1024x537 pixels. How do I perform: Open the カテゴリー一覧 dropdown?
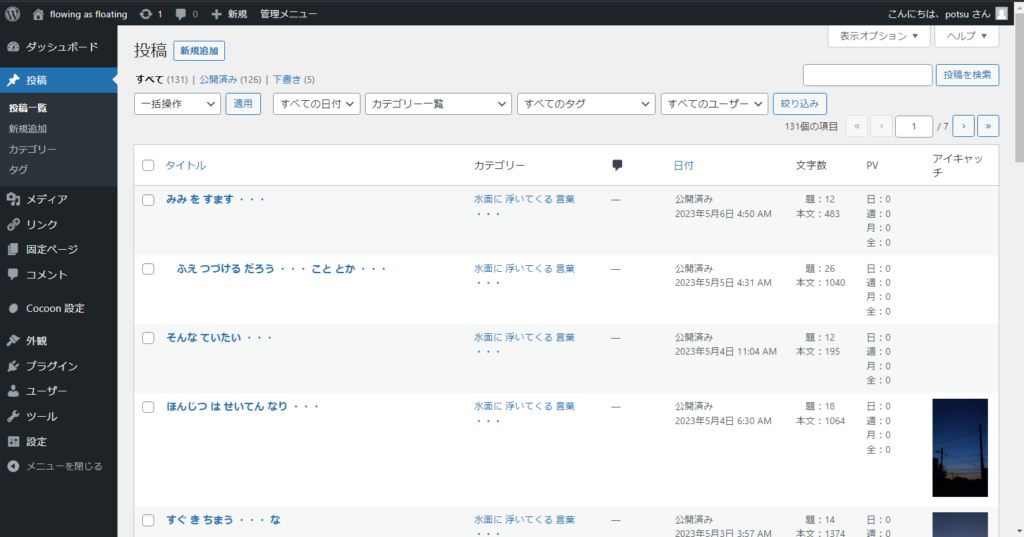438,104
